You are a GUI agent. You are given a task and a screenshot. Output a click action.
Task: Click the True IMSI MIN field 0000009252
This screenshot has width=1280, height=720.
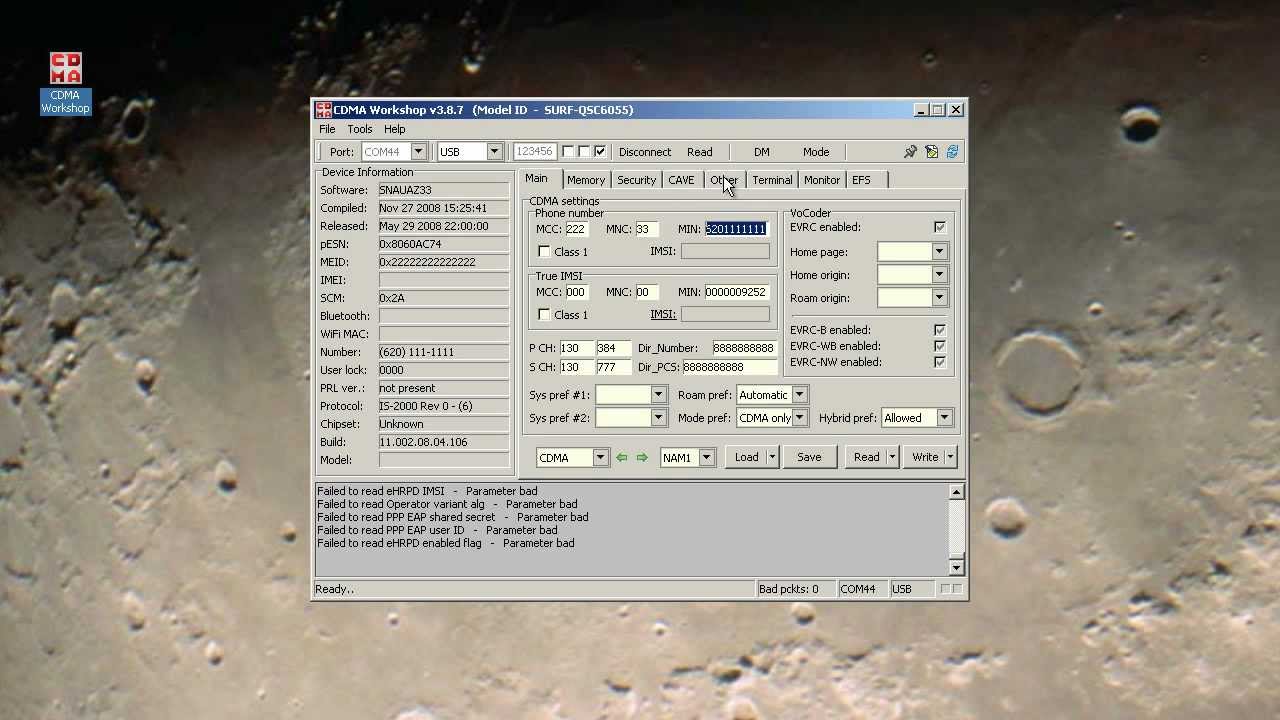pos(737,292)
